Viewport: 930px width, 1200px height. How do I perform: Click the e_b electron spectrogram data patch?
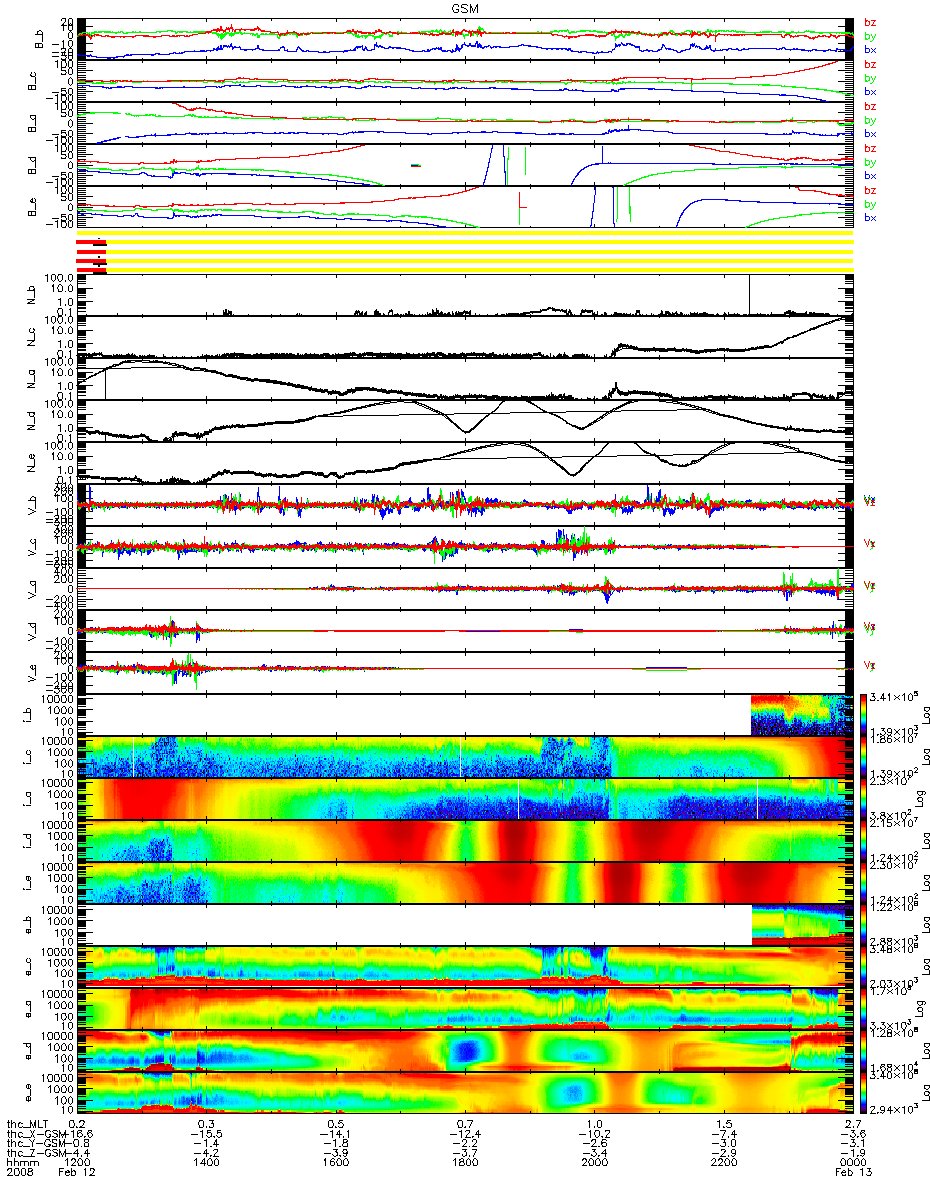pyautogui.click(x=800, y=924)
